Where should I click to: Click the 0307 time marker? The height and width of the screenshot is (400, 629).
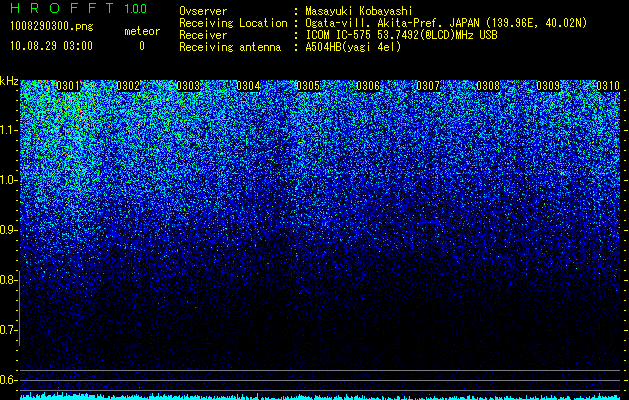click(428, 86)
